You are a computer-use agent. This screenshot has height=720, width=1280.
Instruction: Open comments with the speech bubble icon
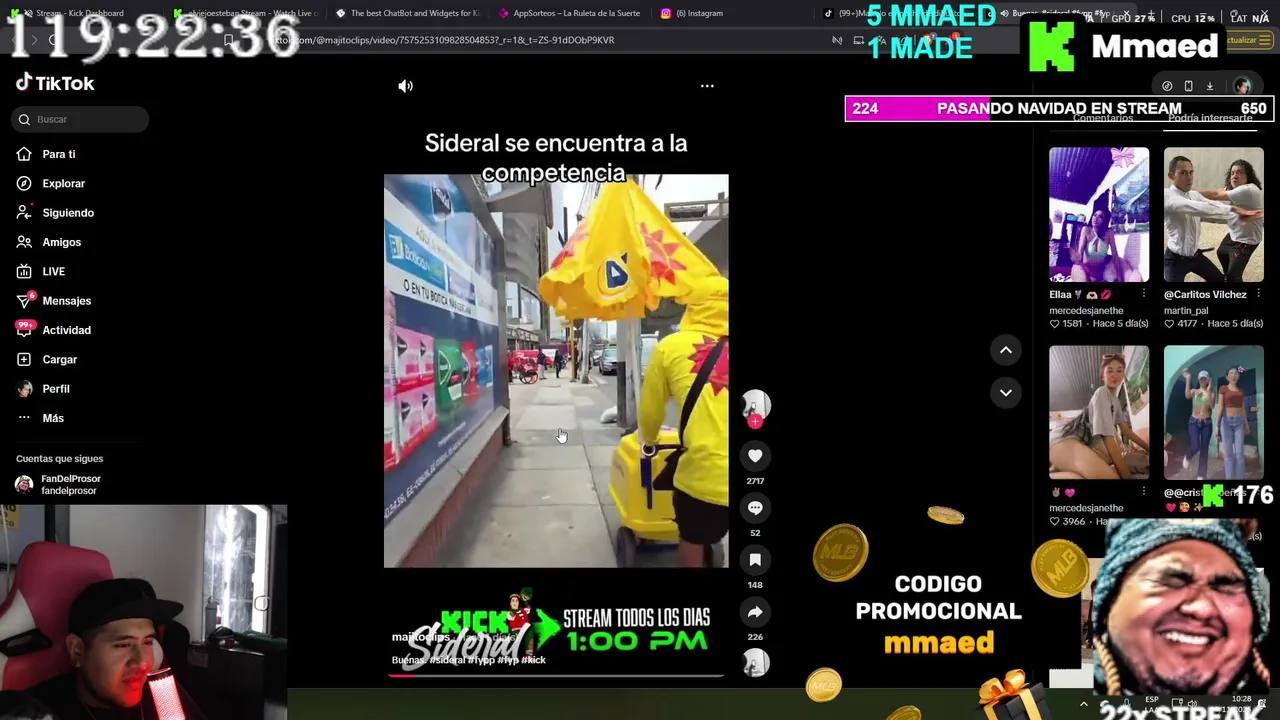(x=755, y=508)
